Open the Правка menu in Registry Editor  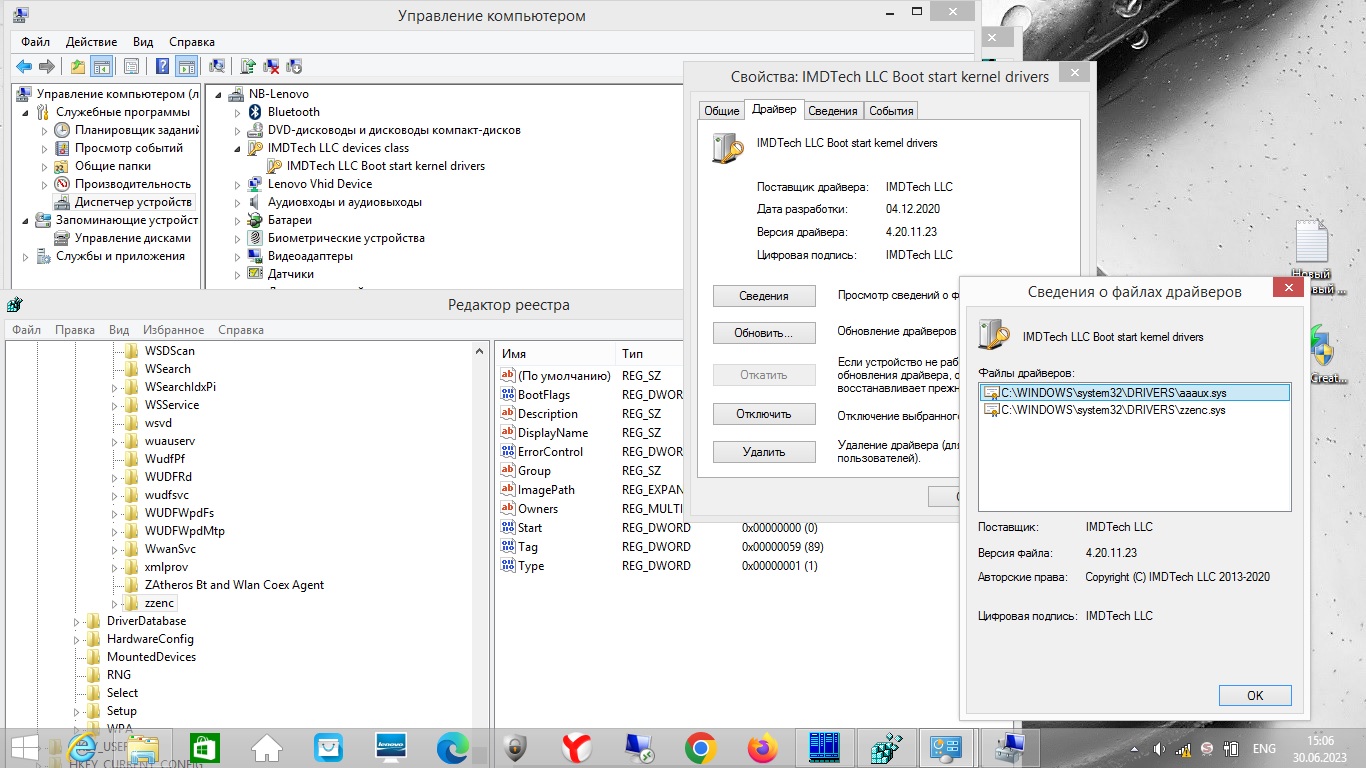pyautogui.click(x=75, y=329)
